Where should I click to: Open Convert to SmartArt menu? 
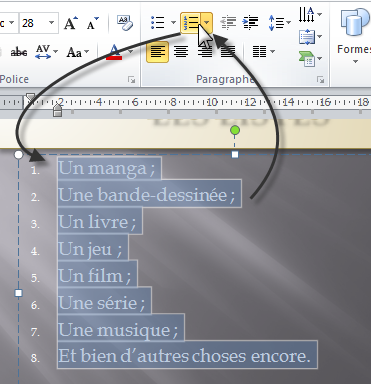click(x=310, y=59)
